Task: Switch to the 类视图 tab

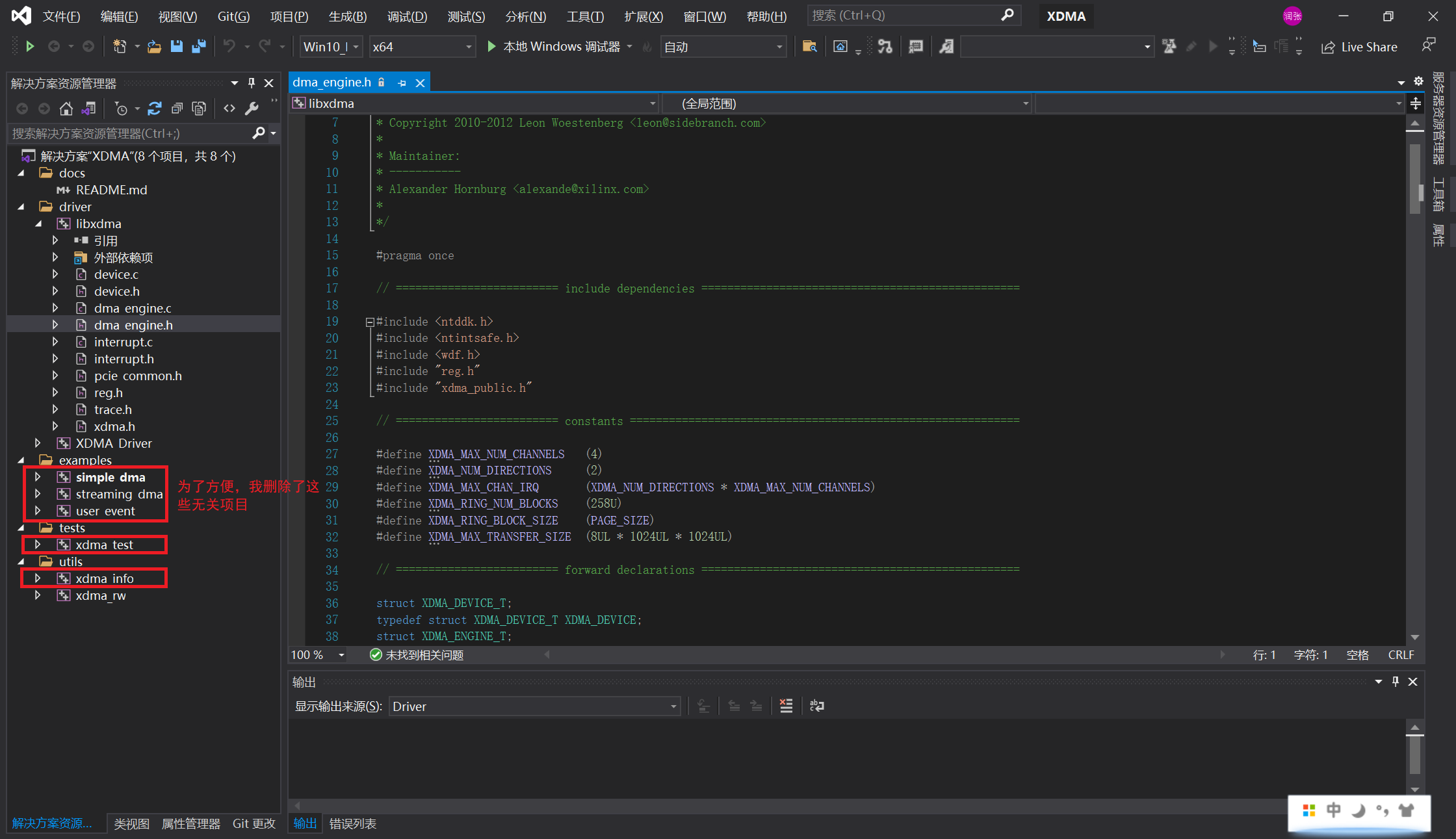Action: coord(132,823)
